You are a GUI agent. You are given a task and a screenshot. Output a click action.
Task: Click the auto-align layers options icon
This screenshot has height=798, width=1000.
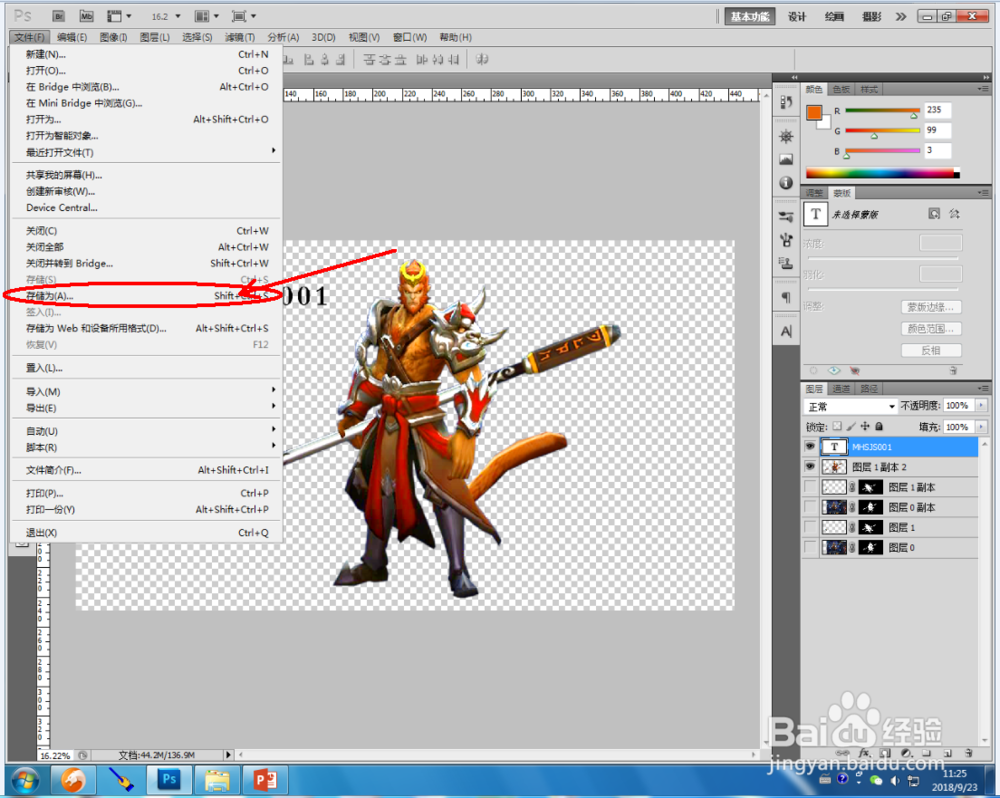point(482,59)
